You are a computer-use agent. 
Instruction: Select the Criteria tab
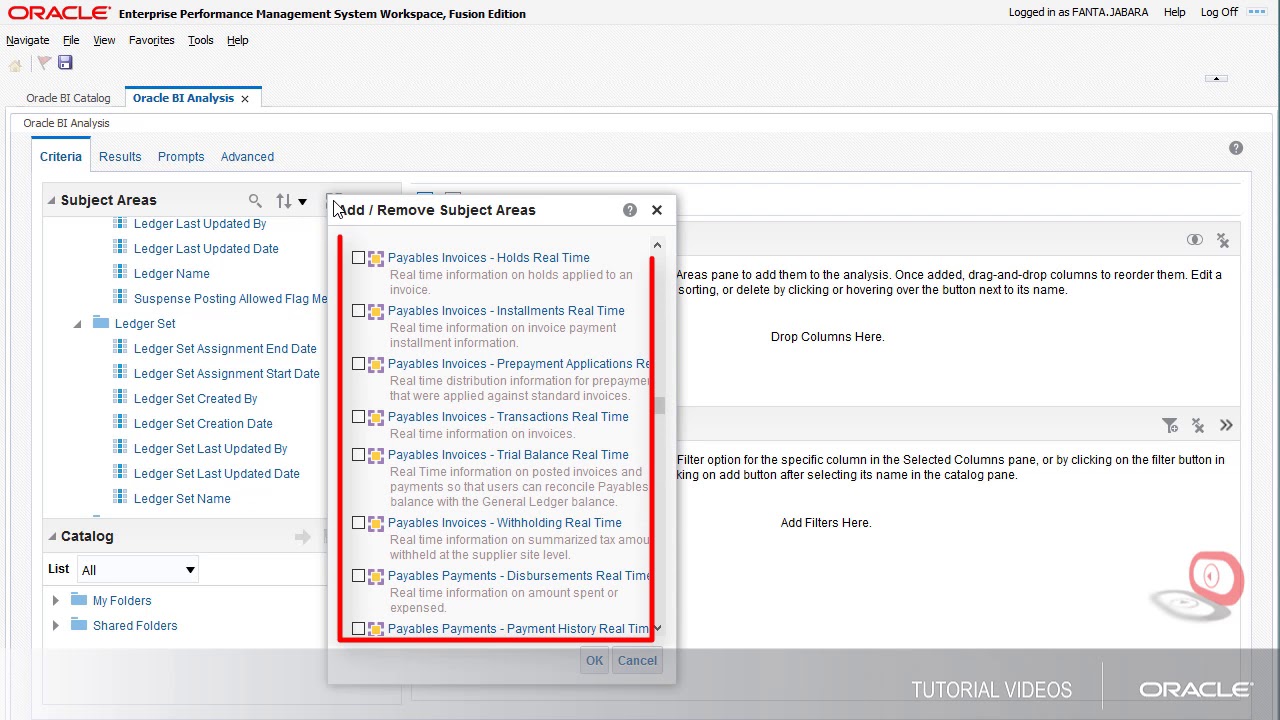click(x=61, y=157)
